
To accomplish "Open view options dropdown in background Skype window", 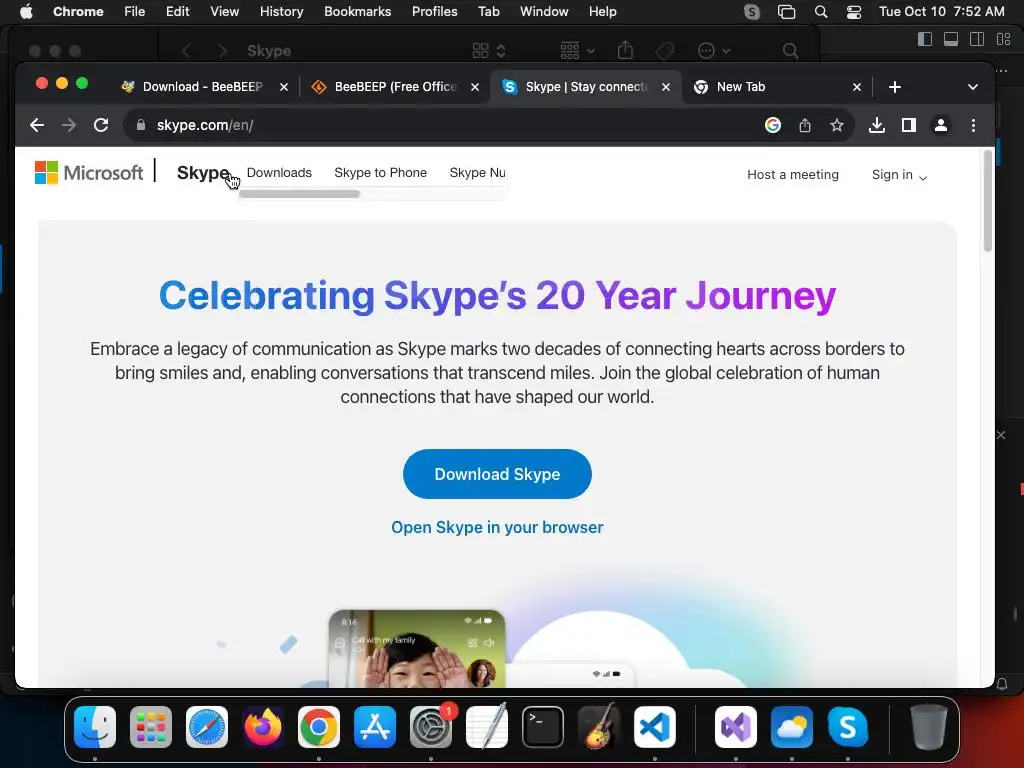I will pyautogui.click(x=489, y=50).
